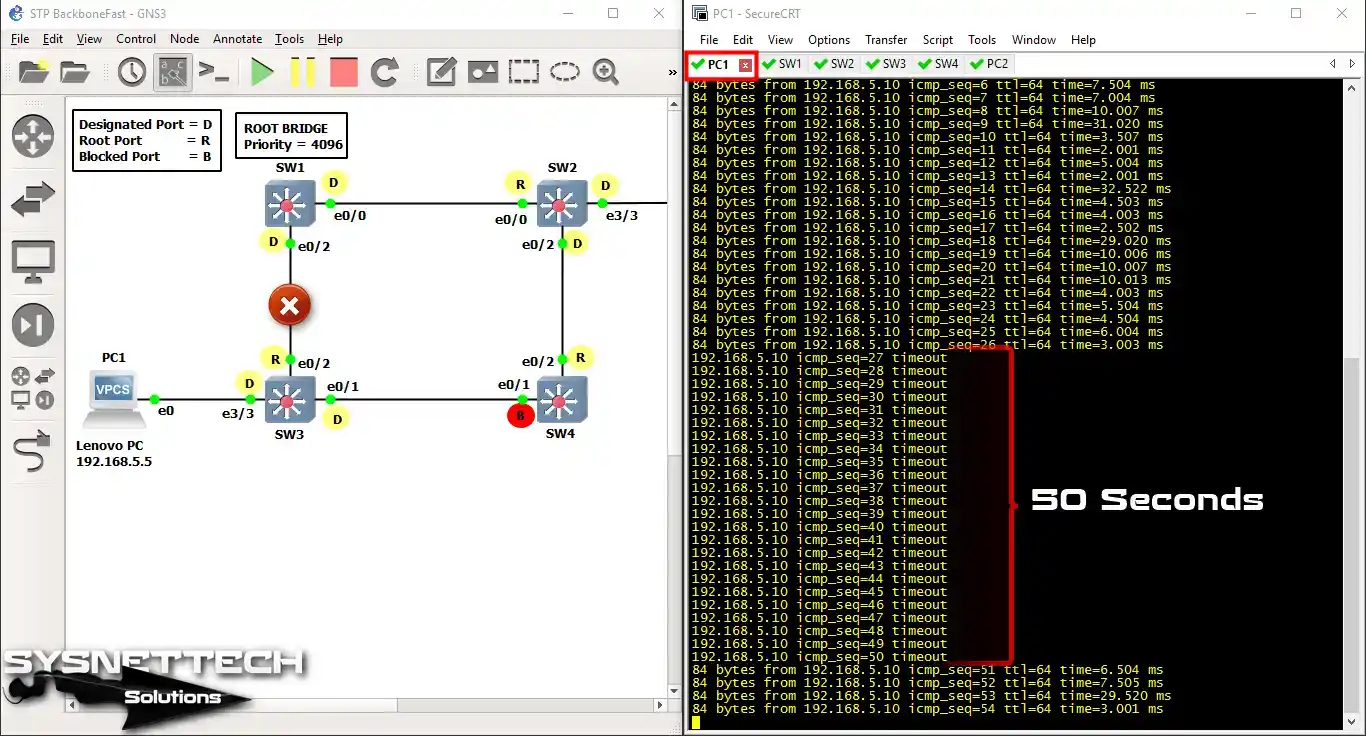Start all nodes with the green play button

pos(262,71)
